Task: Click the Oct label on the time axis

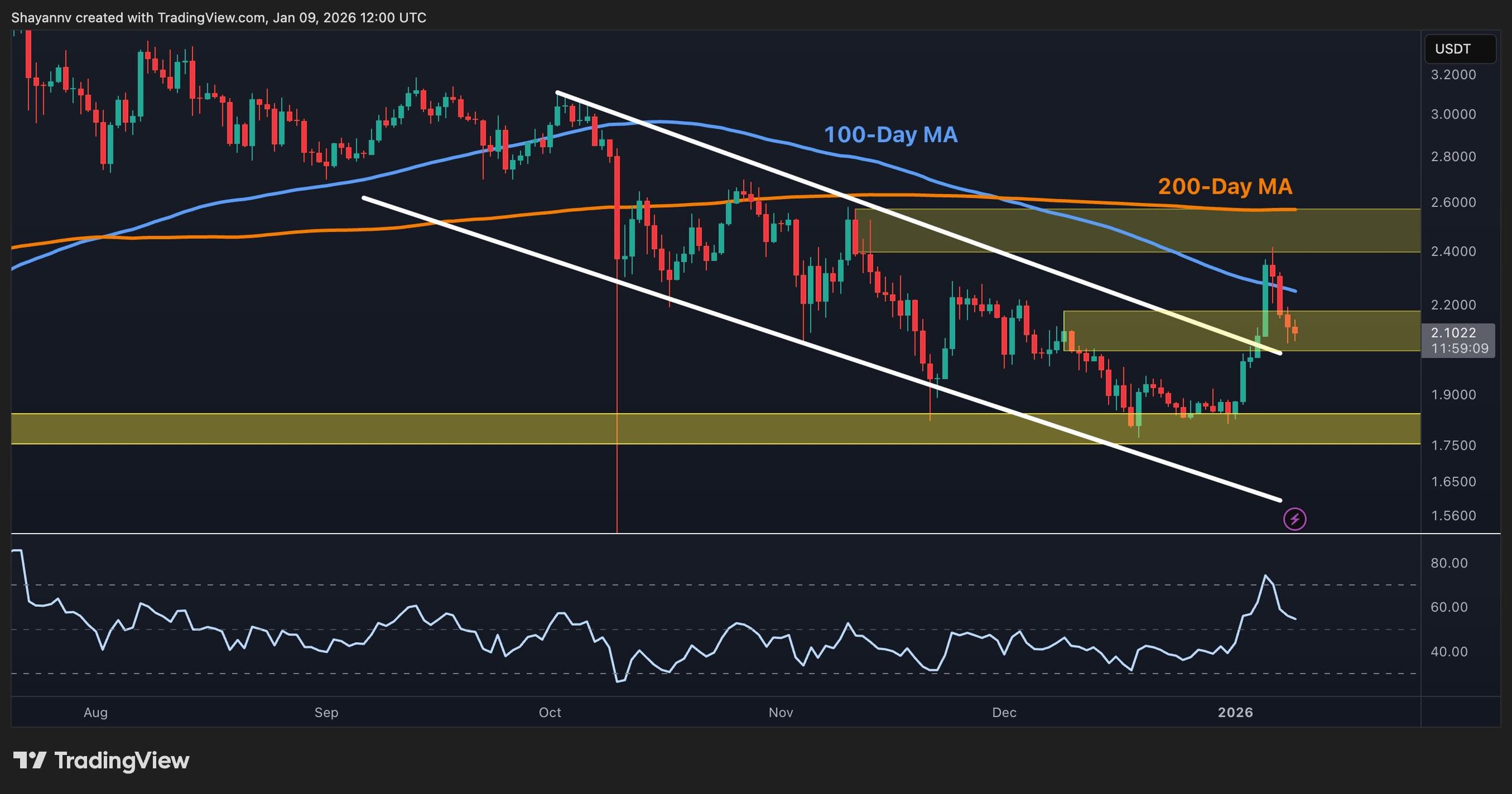Action: coord(550,713)
